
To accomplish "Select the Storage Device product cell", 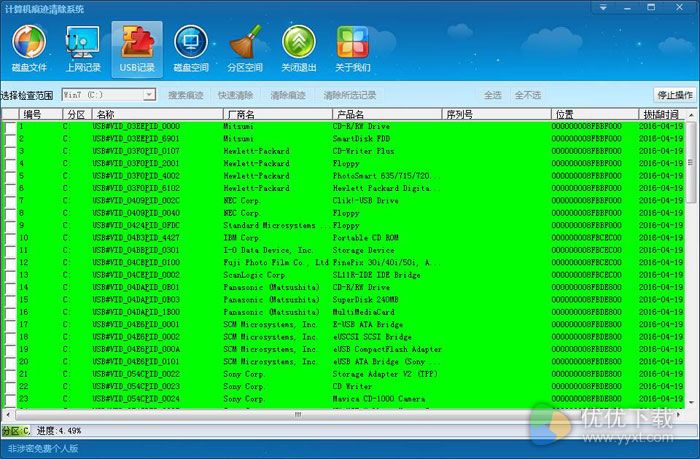I will tap(363, 250).
